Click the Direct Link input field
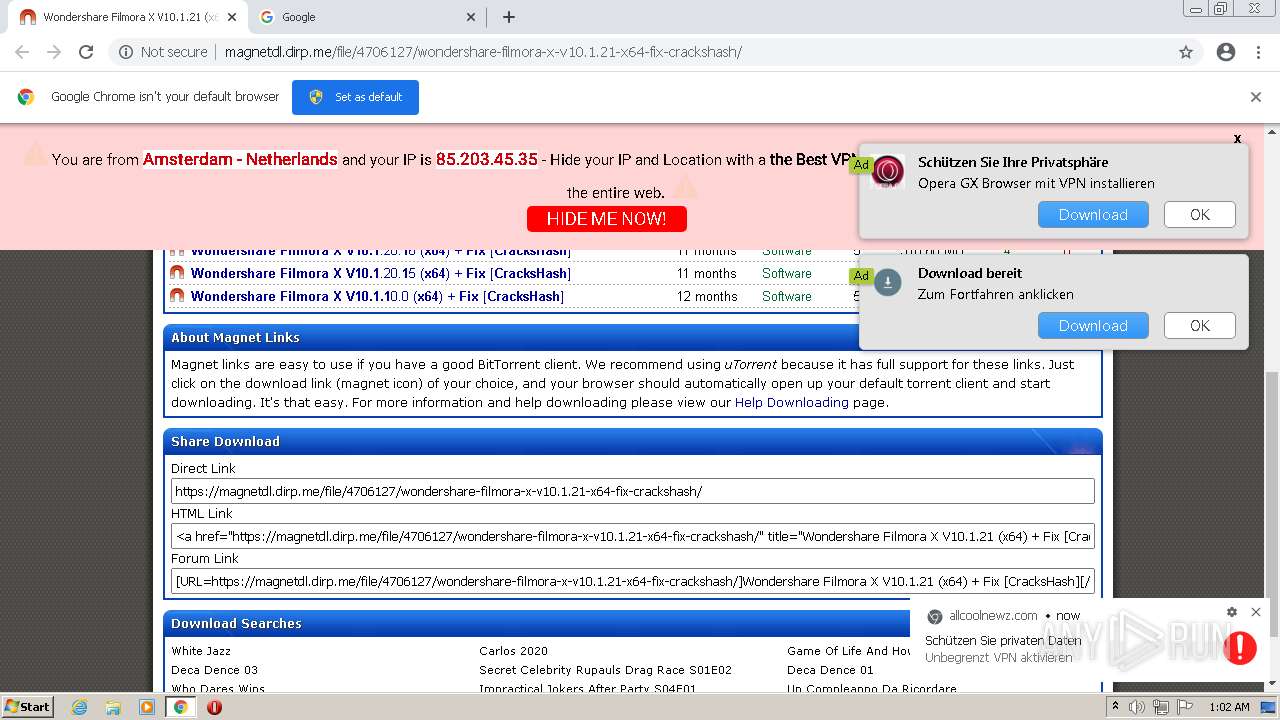This screenshot has width=1280, height=720. (633, 491)
